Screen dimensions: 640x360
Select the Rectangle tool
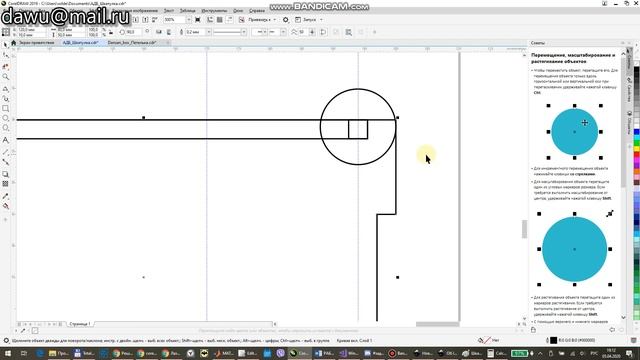(x=5, y=109)
